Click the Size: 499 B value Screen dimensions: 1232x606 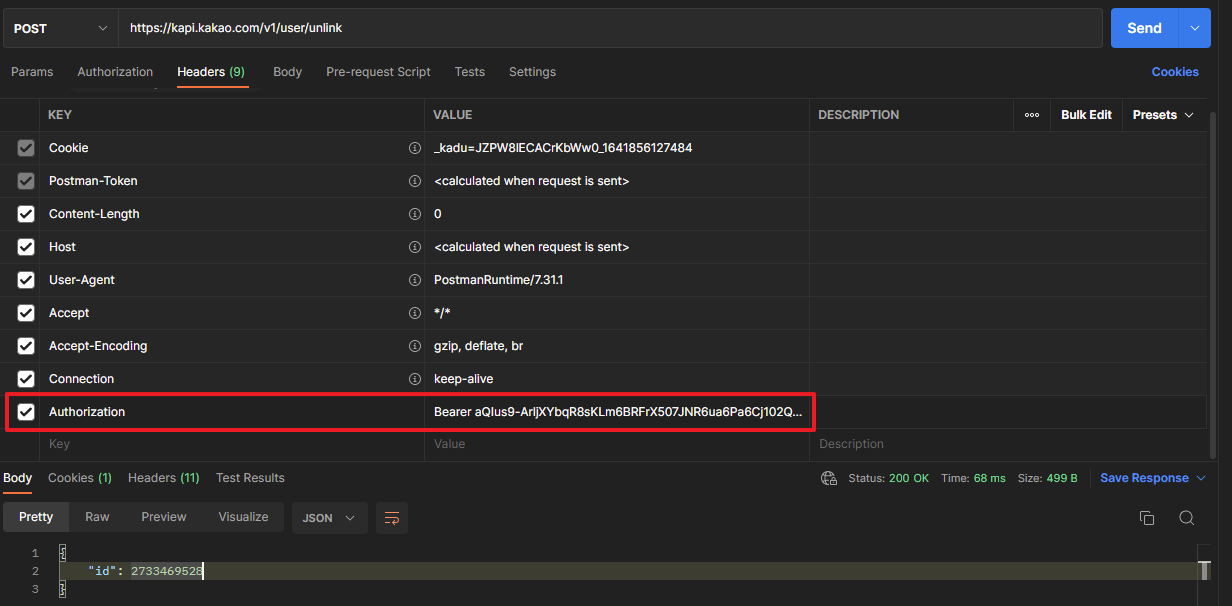pos(1048,478)
